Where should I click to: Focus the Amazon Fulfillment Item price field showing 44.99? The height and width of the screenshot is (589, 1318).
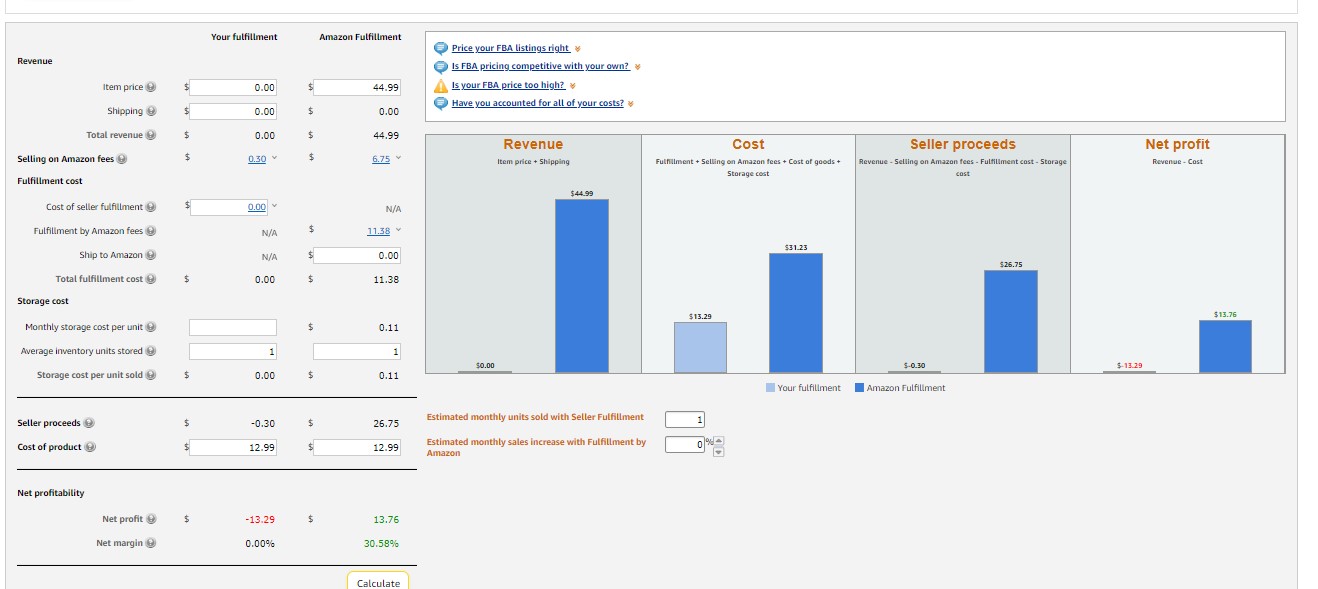coord(357,87)
